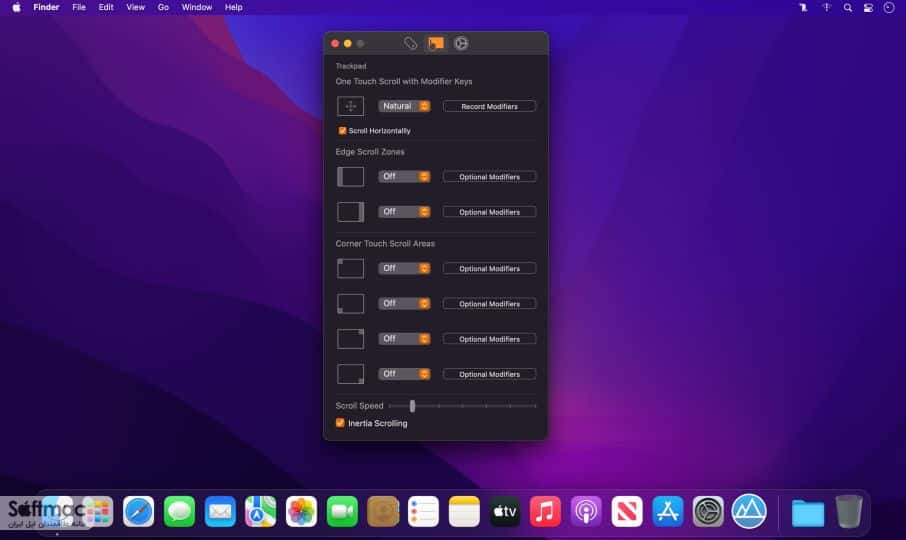Click the left edge scroll zone icon
The width and height of the screenshot is (906, 540).
pos(351,177)
